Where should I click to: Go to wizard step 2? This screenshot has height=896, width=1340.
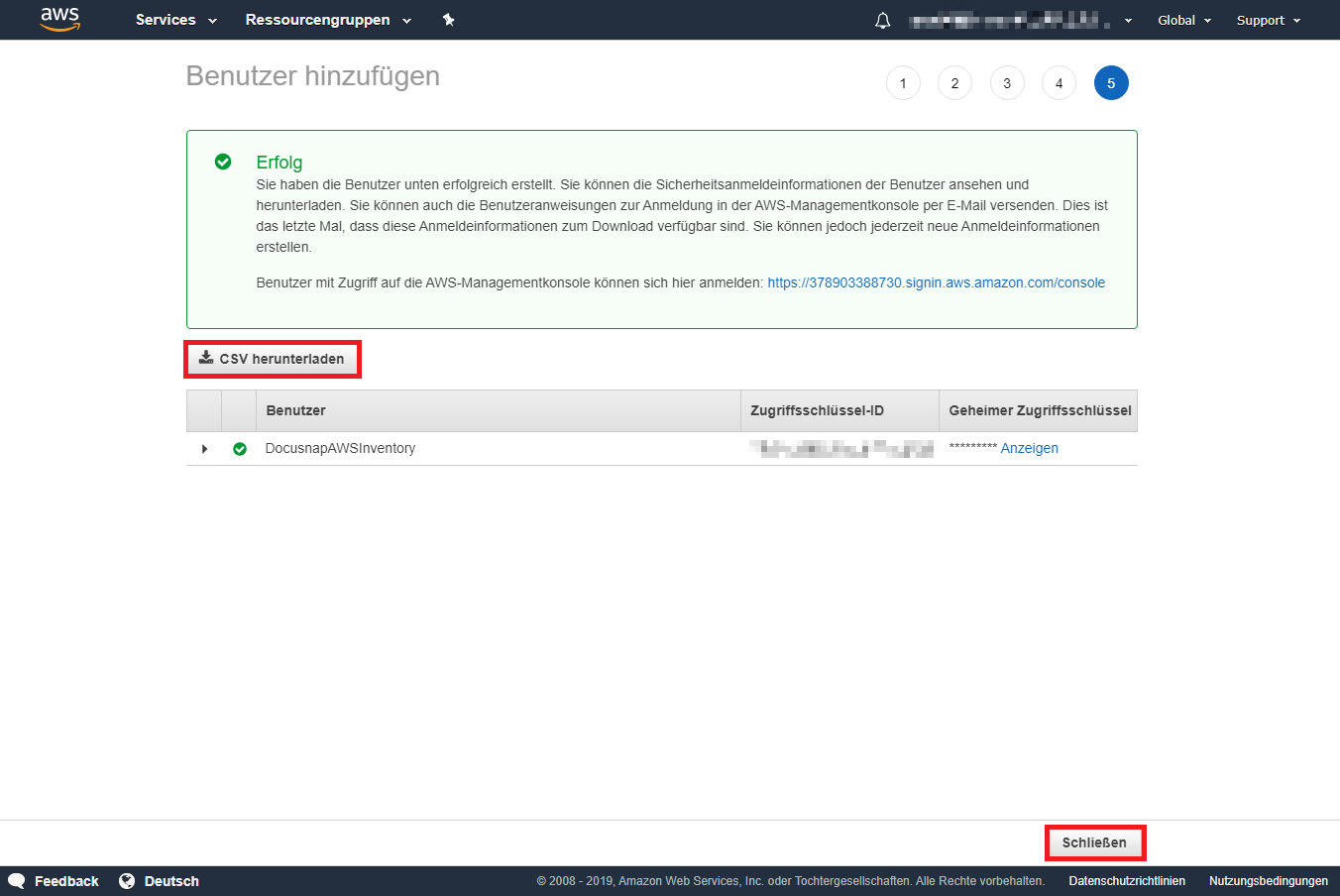click(954, 83)
